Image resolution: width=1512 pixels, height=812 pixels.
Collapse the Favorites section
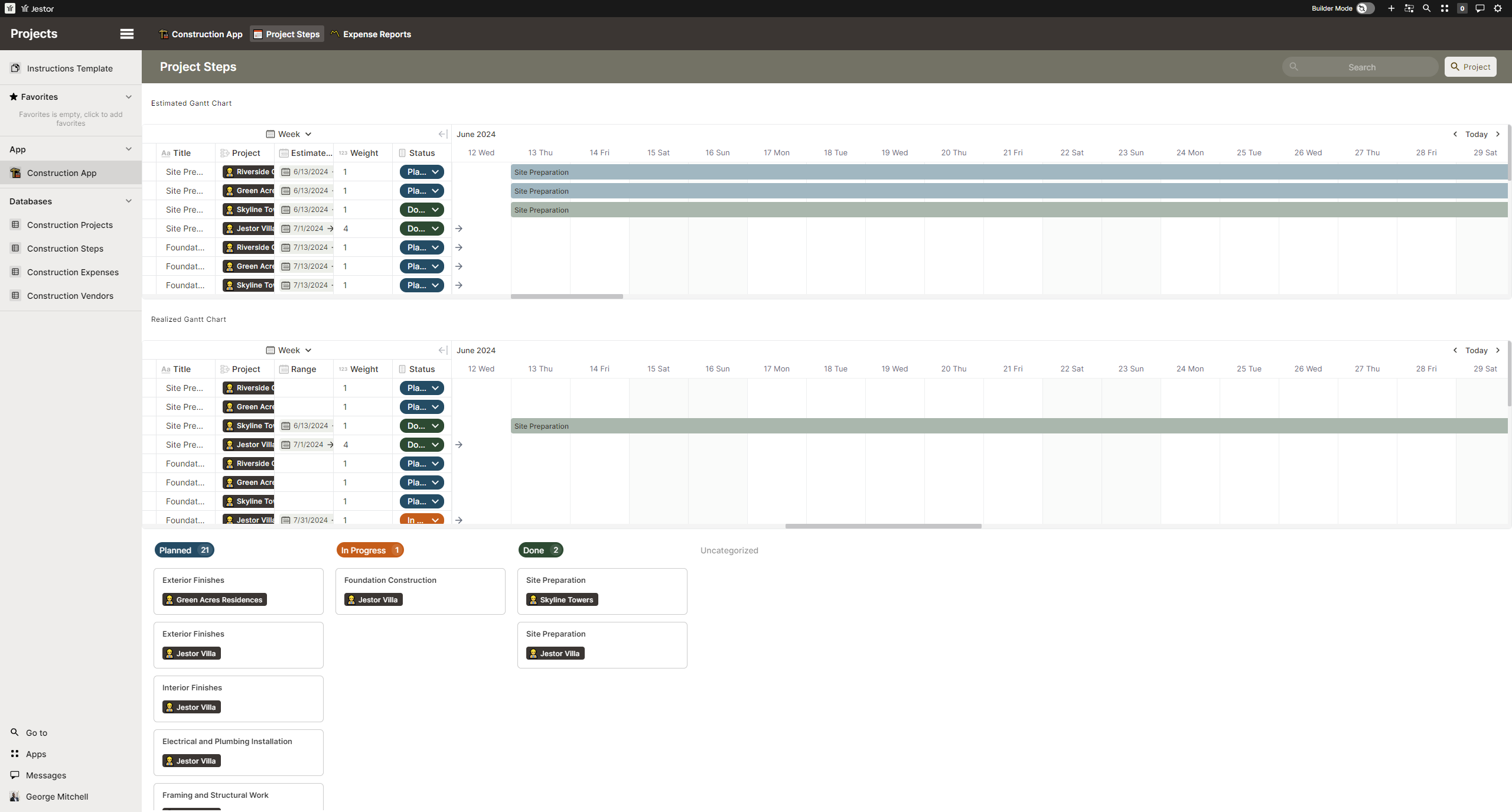click(128, 97)
